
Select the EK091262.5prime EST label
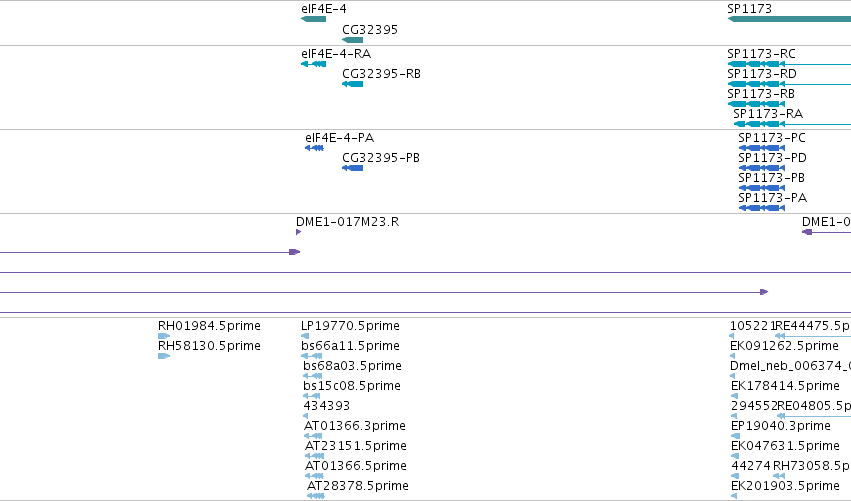coord(784,346)
